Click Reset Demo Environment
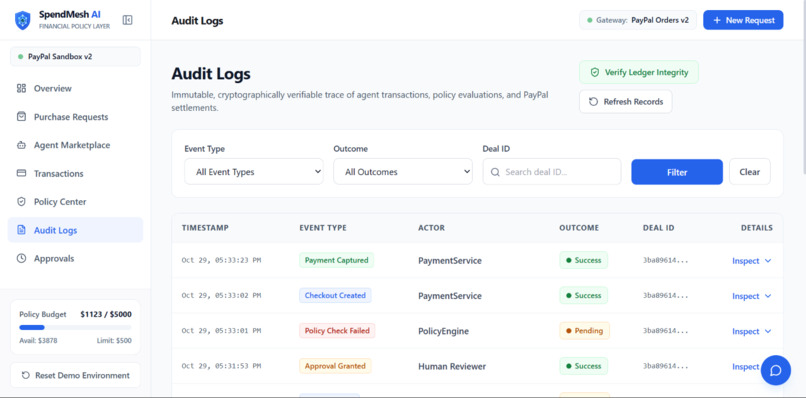Viewport: 806px width, 398px height. (x=75, y=375)
